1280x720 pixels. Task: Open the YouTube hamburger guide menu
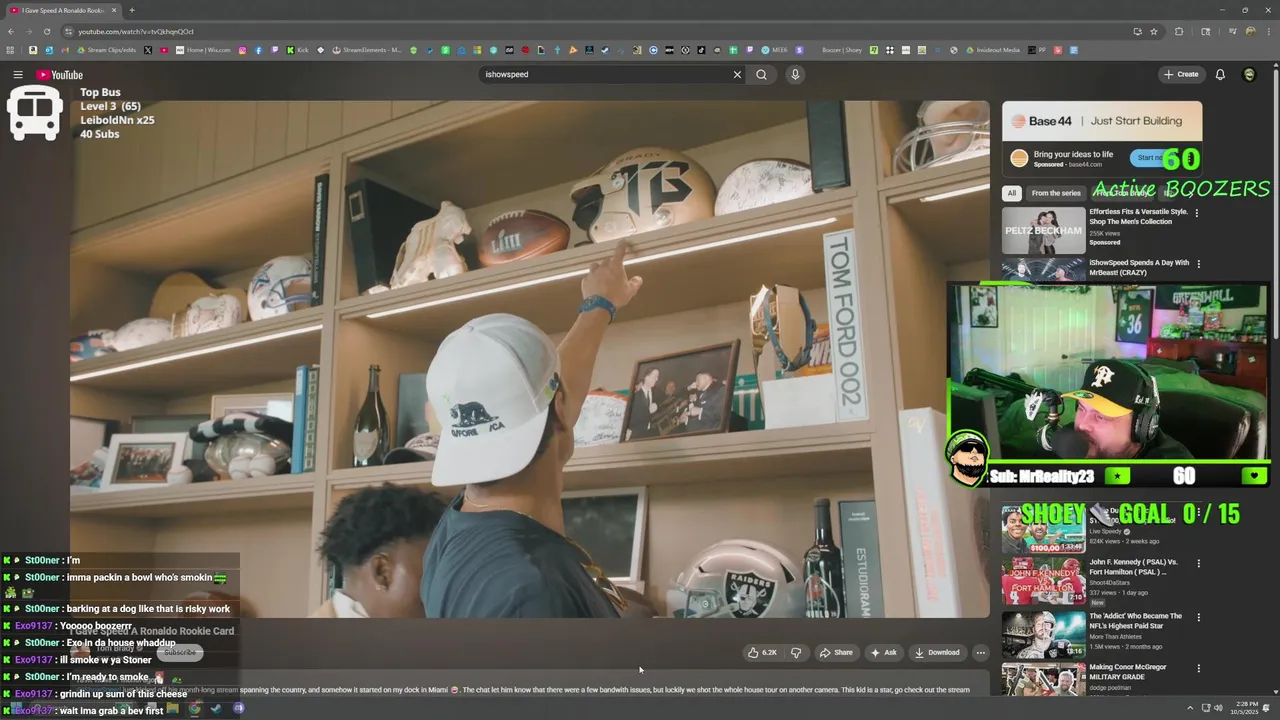17,75
